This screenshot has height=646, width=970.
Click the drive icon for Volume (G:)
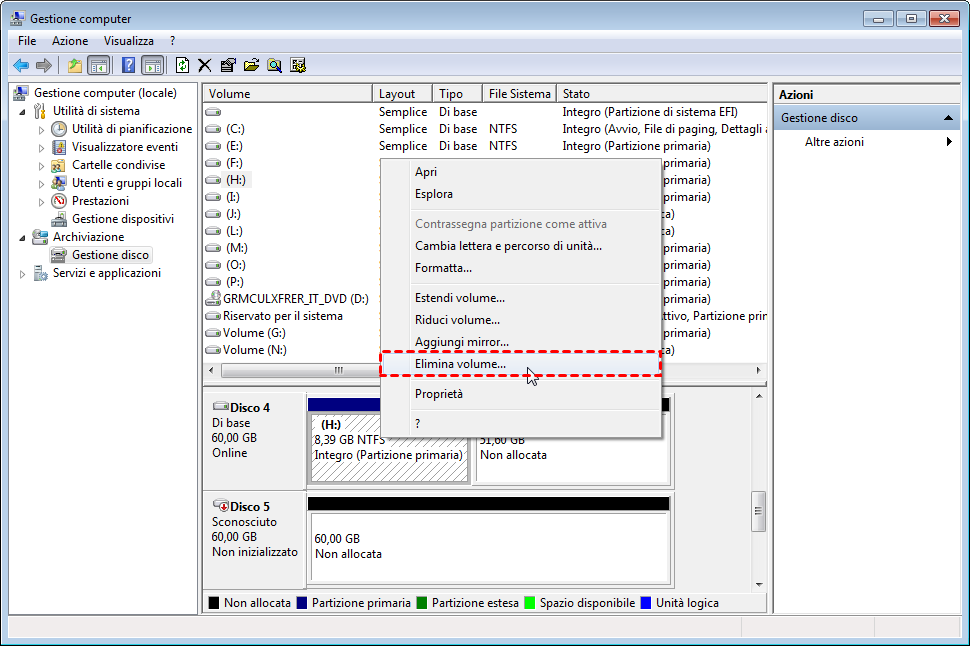[x=213, y=332]
